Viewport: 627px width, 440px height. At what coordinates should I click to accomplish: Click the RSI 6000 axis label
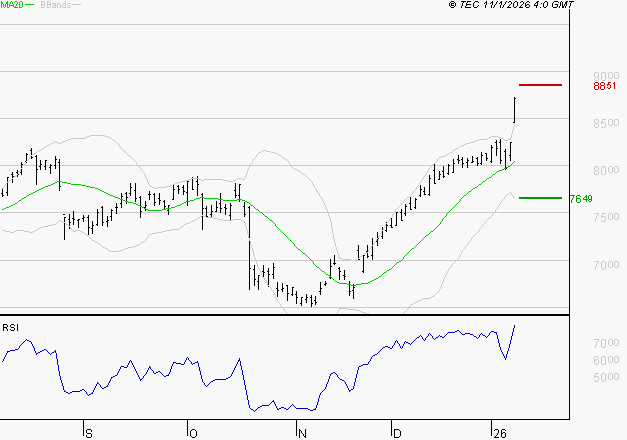(606, 360)
